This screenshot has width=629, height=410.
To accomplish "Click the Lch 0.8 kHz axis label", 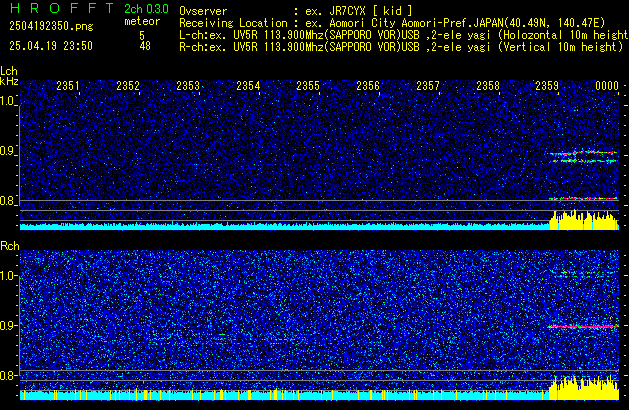I will click(8, 201).
